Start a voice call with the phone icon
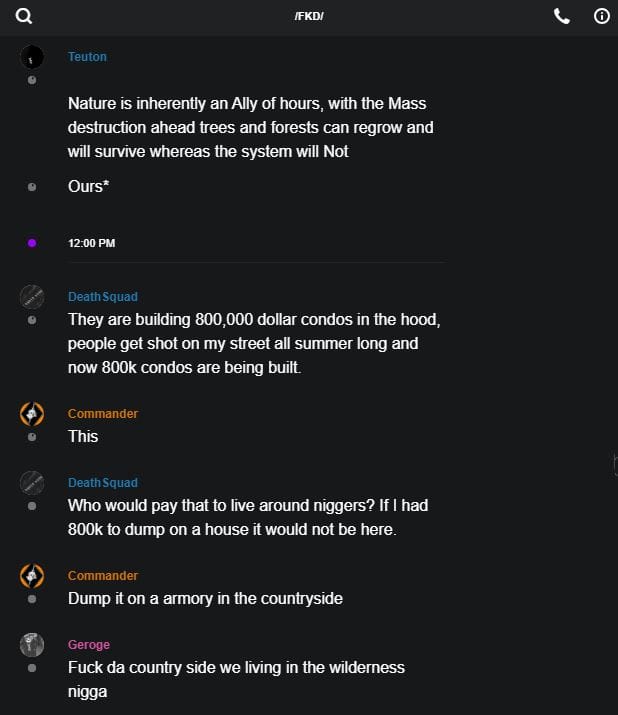 click(562, 16)
